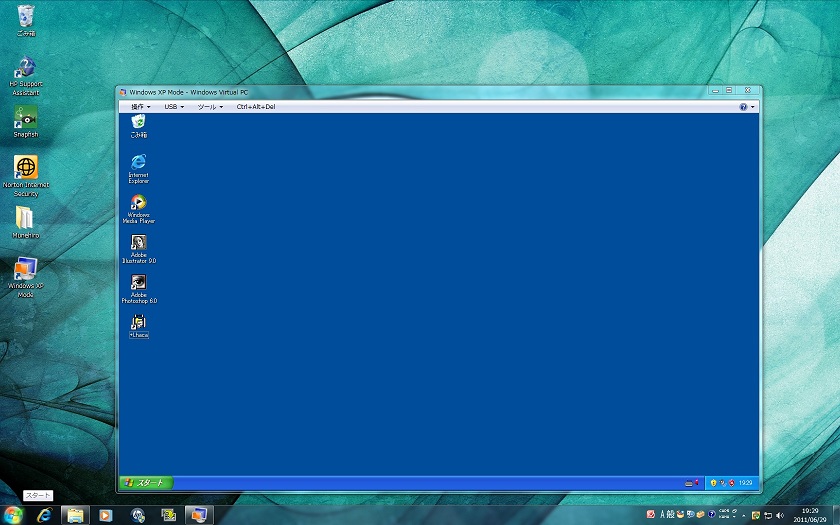Open the HP taskbar icon

(138, 515)
